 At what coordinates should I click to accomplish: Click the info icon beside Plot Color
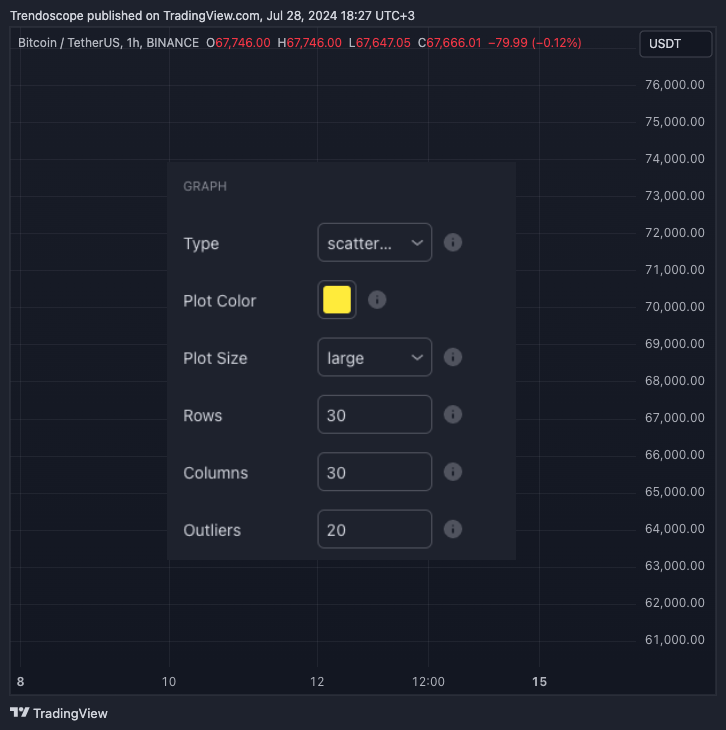point(377,300)
